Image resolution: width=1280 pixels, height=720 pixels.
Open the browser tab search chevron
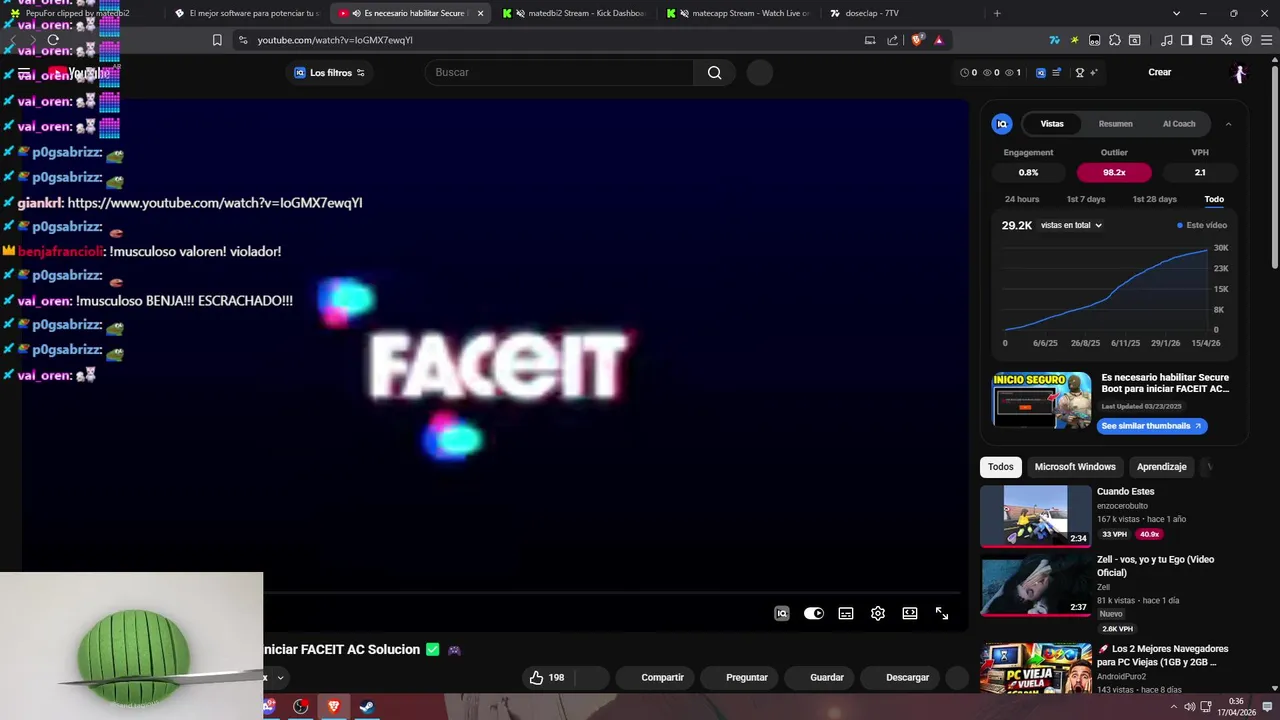(1176, 13)
